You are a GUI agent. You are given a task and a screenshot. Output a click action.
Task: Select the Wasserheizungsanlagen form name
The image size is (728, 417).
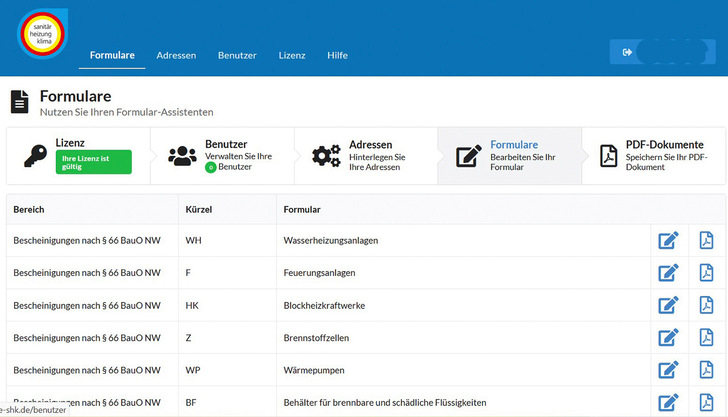click(x=331, y=241)
